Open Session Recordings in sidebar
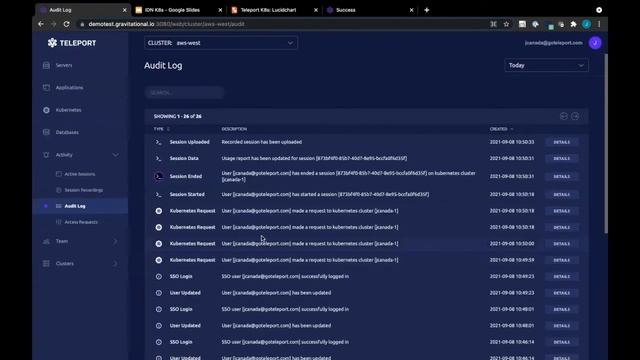This screenshot has width=640, height=360. point(83,190)
